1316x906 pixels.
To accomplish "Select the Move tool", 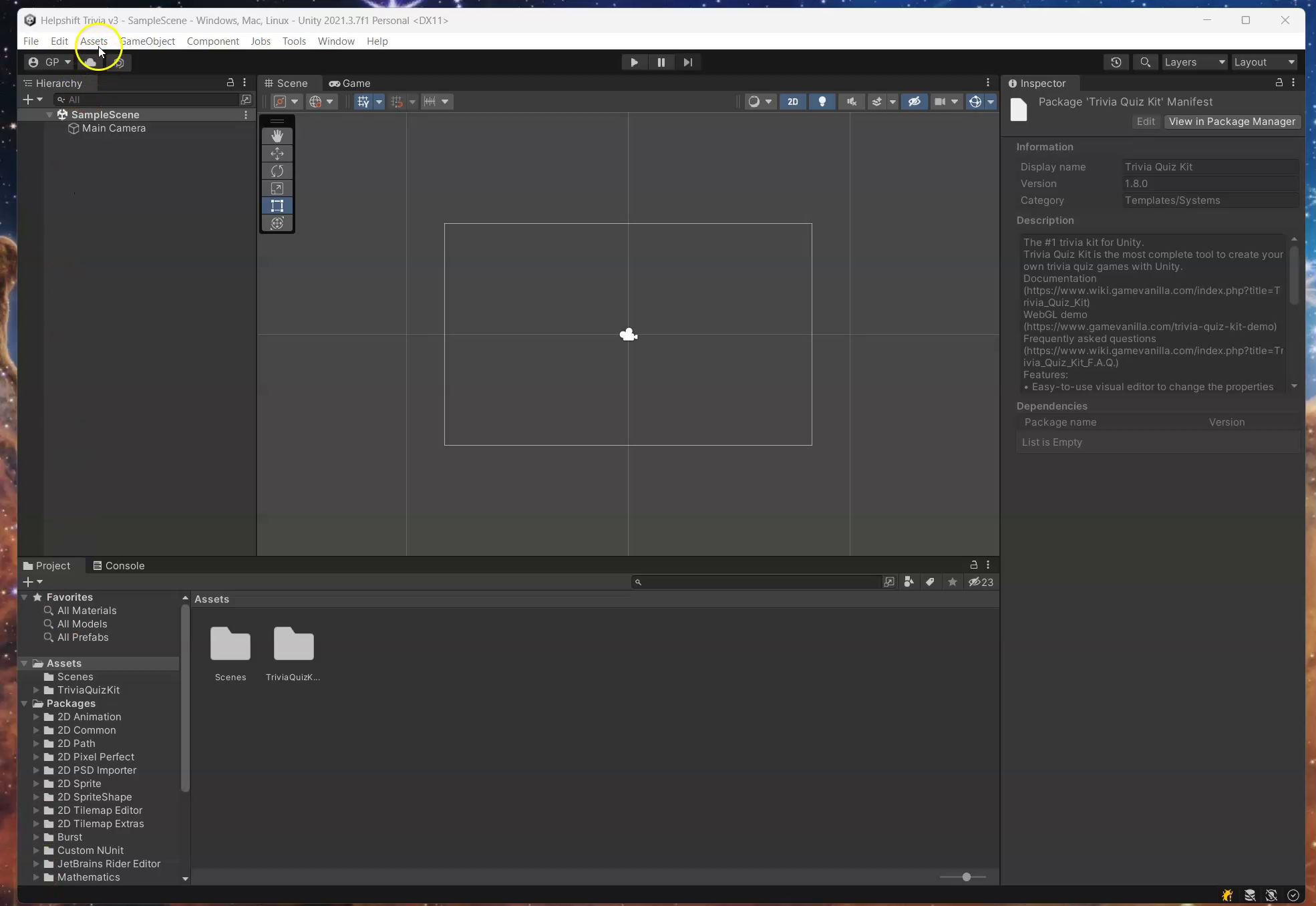I will point(277,154).
